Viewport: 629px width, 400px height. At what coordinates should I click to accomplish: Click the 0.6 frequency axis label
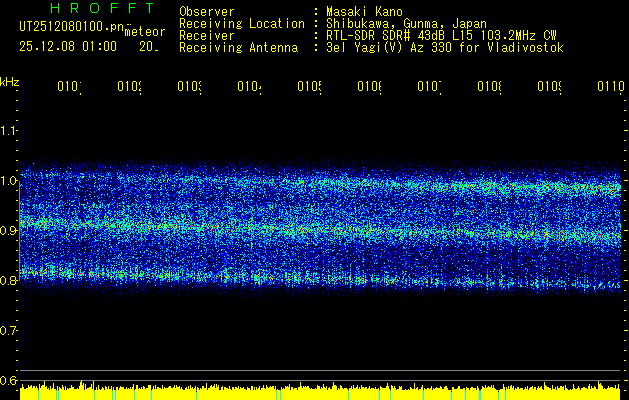[10, 381]
